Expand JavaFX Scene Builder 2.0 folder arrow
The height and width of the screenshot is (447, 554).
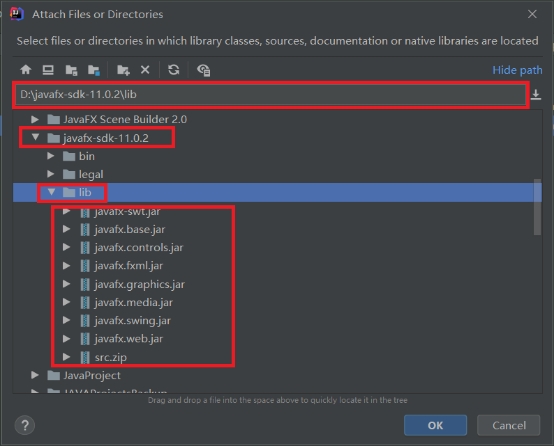click(x=35, y=119)
